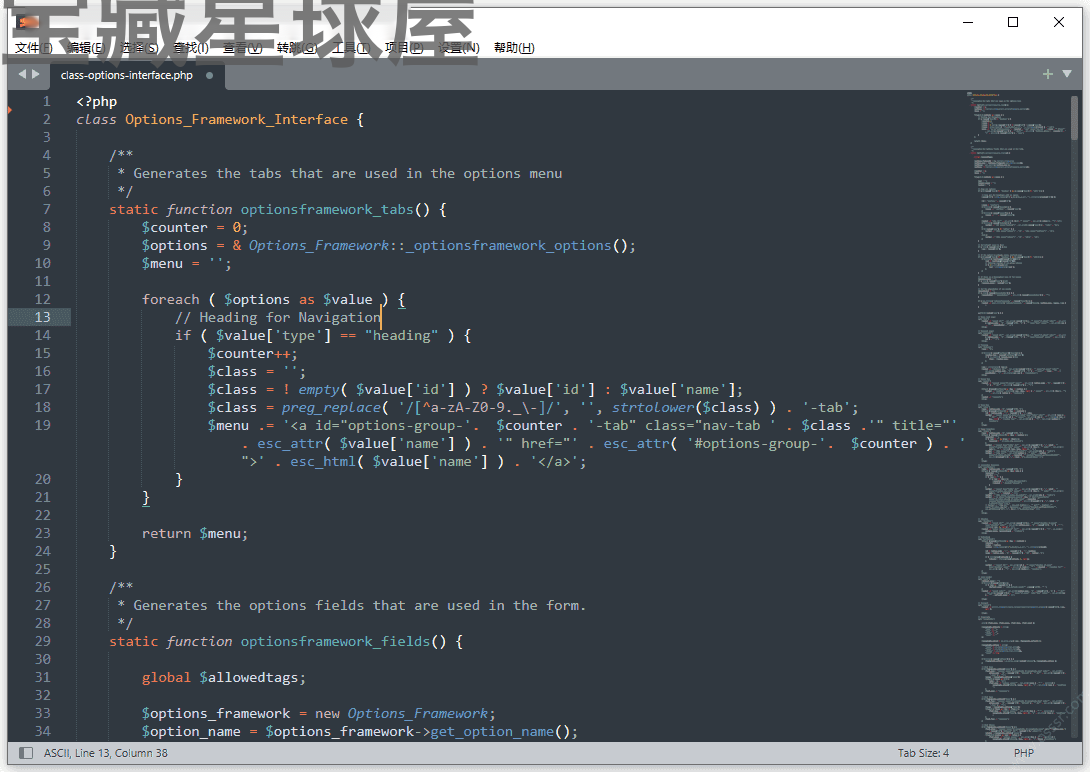Click the "$menu = '';" line
This screenshot has width=1090, height=772.
tap(186, 263)
